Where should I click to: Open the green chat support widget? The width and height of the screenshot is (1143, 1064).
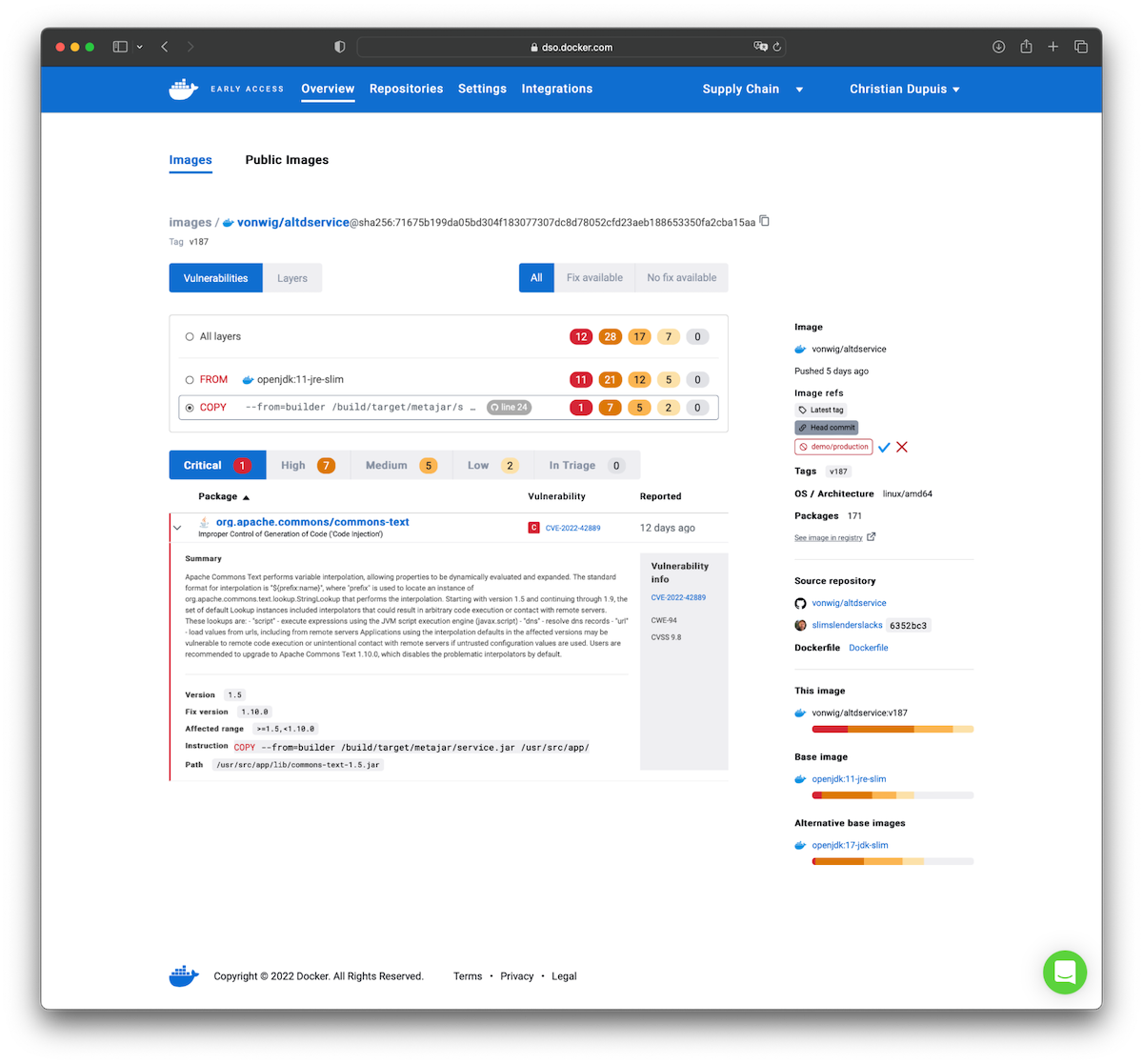coord(1065,973)
